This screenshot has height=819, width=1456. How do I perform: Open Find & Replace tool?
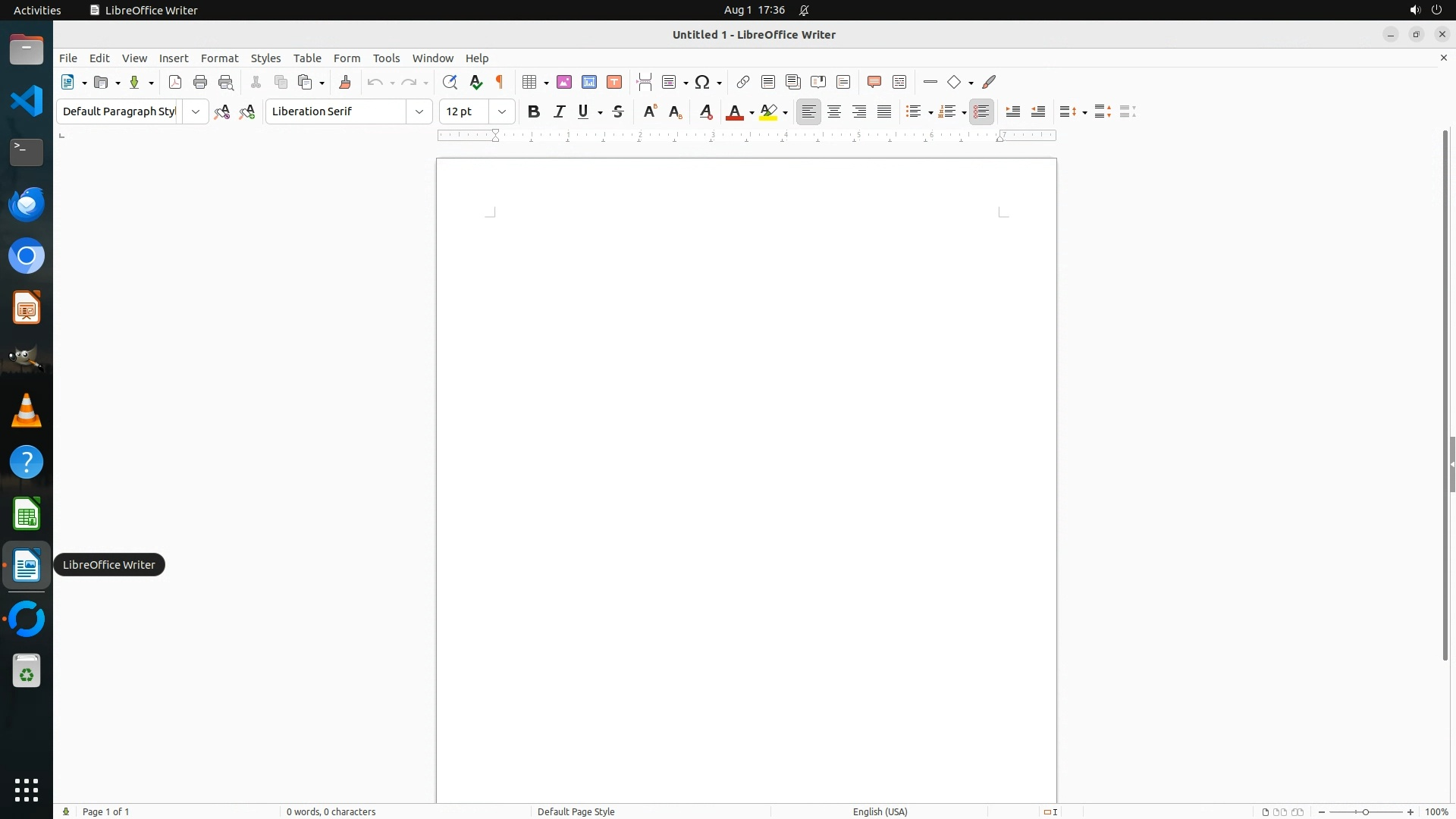click(450, 83)
